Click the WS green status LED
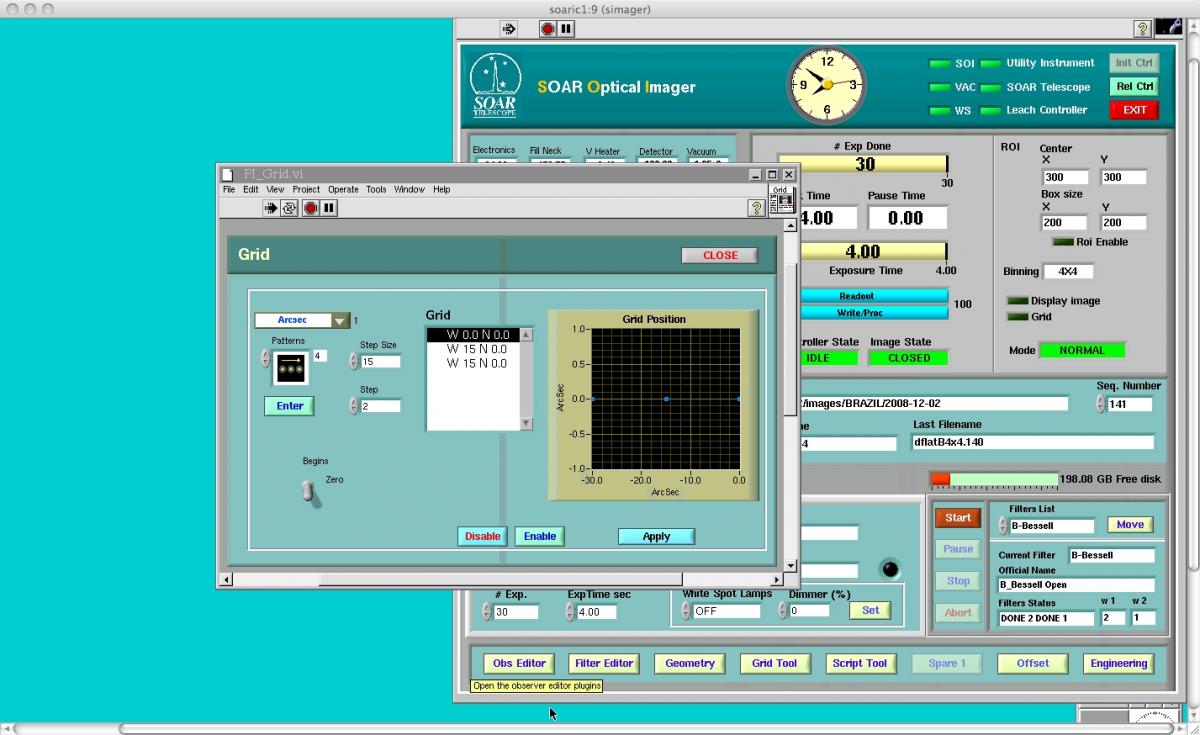This screenshot has height=735, width=1200. (939, 111)
